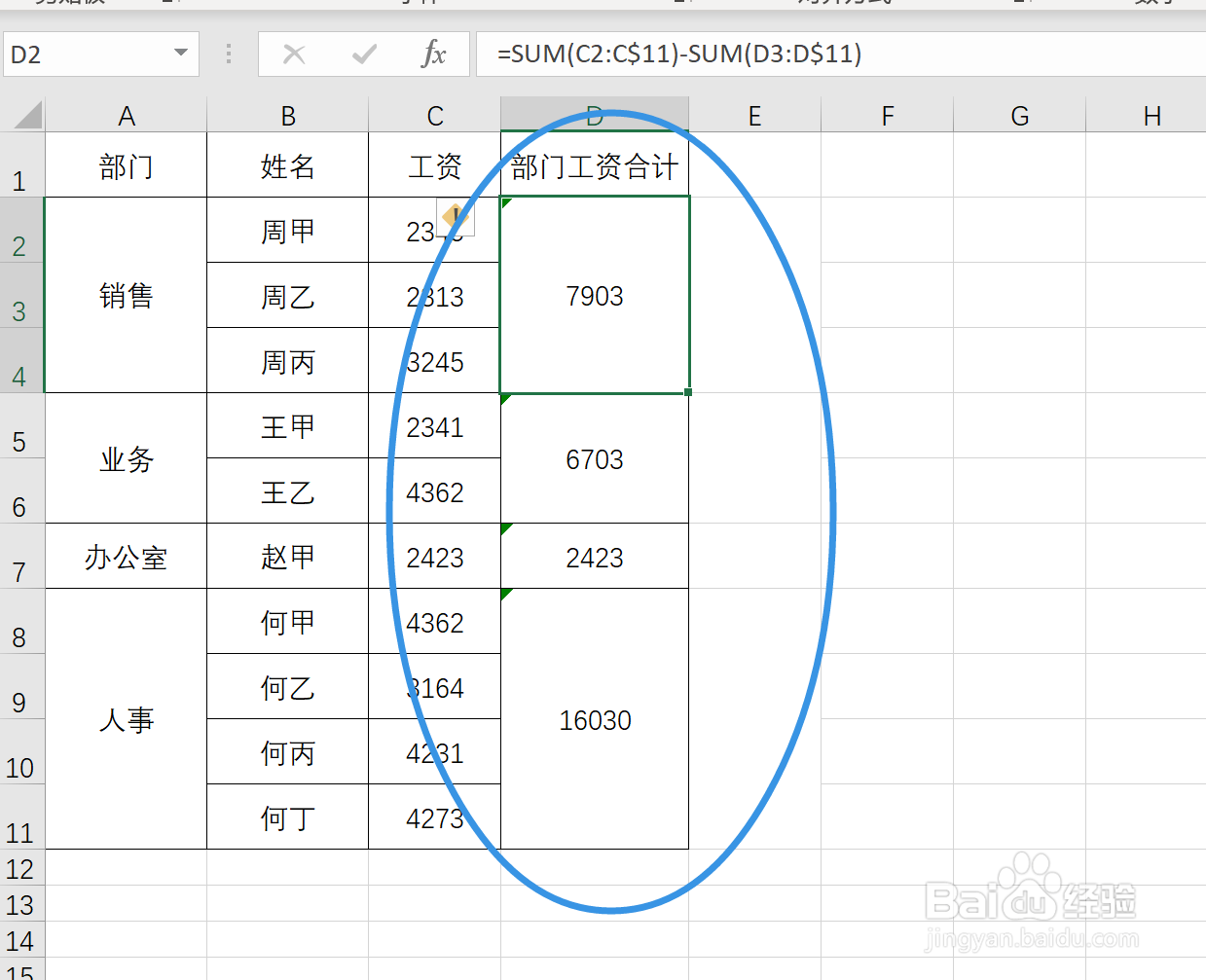Click the fill handle on cell D2 selection
The height and width of the screenshot is (980, 1206).
coord(688,390)
